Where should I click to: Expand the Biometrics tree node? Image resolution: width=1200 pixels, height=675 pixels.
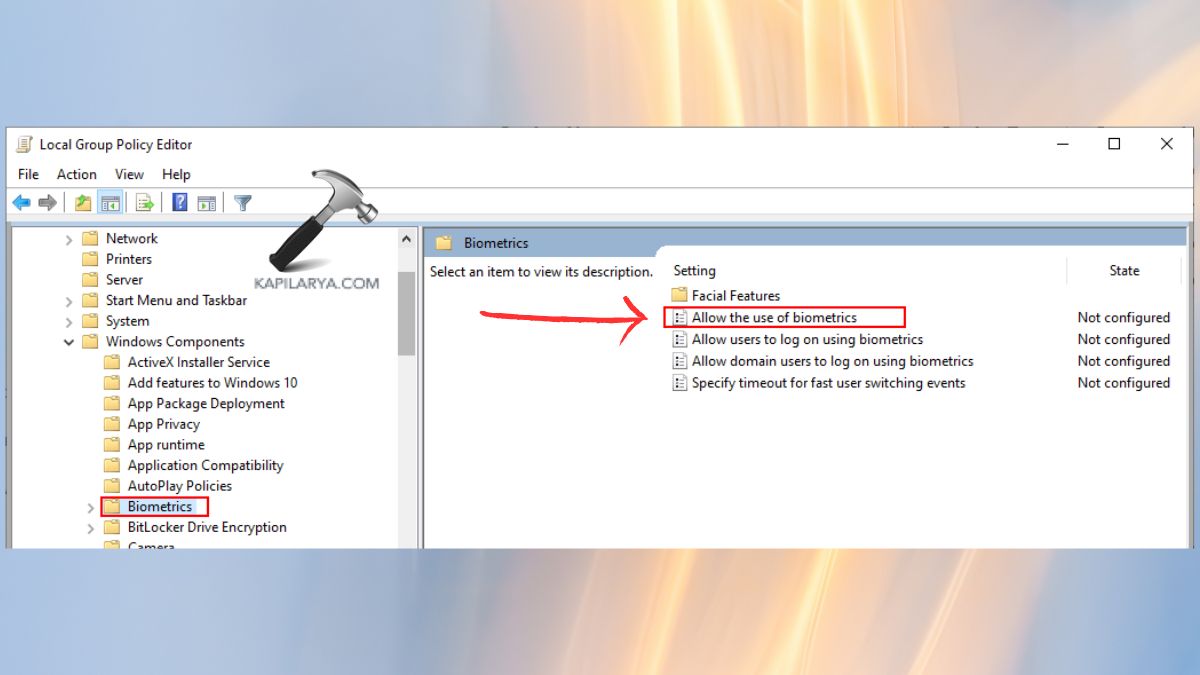pos(91,507)
